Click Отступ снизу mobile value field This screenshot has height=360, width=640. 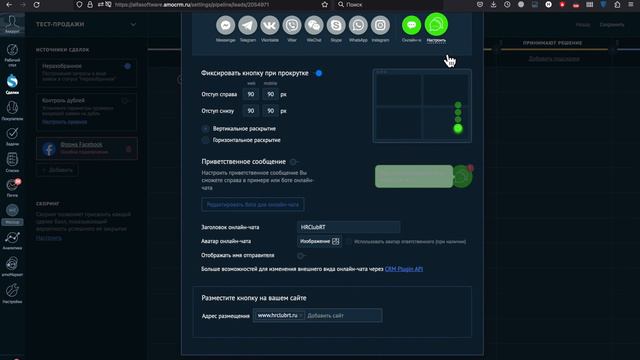(x=270, y=111)
